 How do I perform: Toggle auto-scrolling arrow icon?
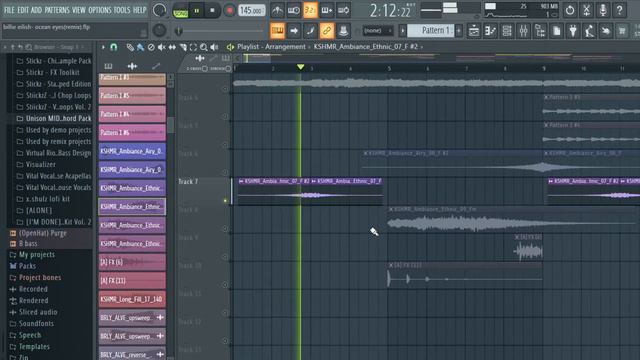[294, 31]
